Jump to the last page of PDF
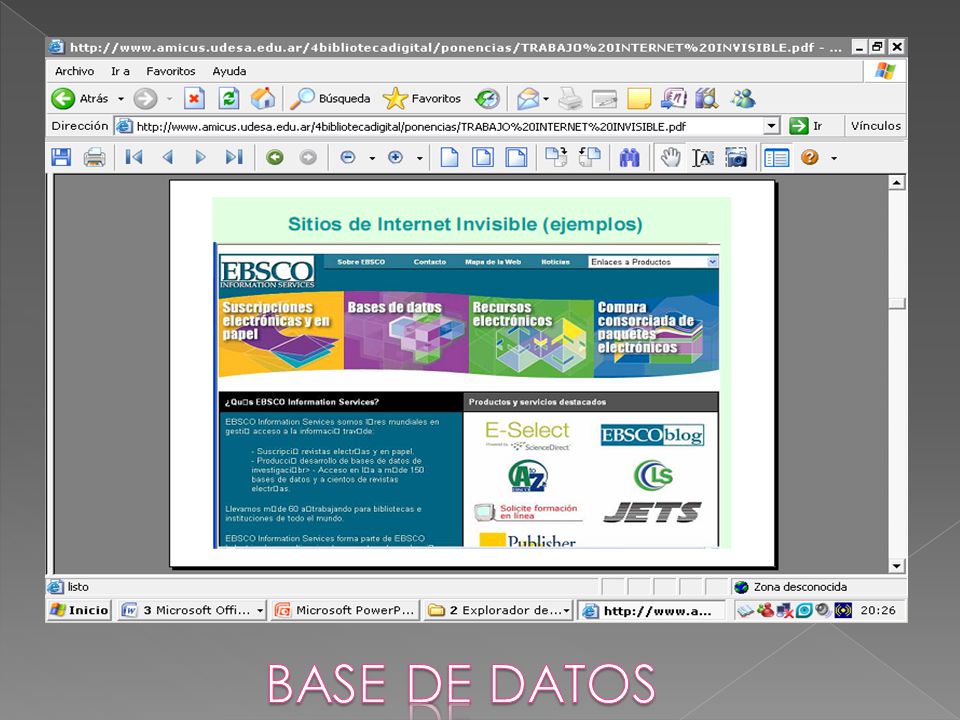 234,157
